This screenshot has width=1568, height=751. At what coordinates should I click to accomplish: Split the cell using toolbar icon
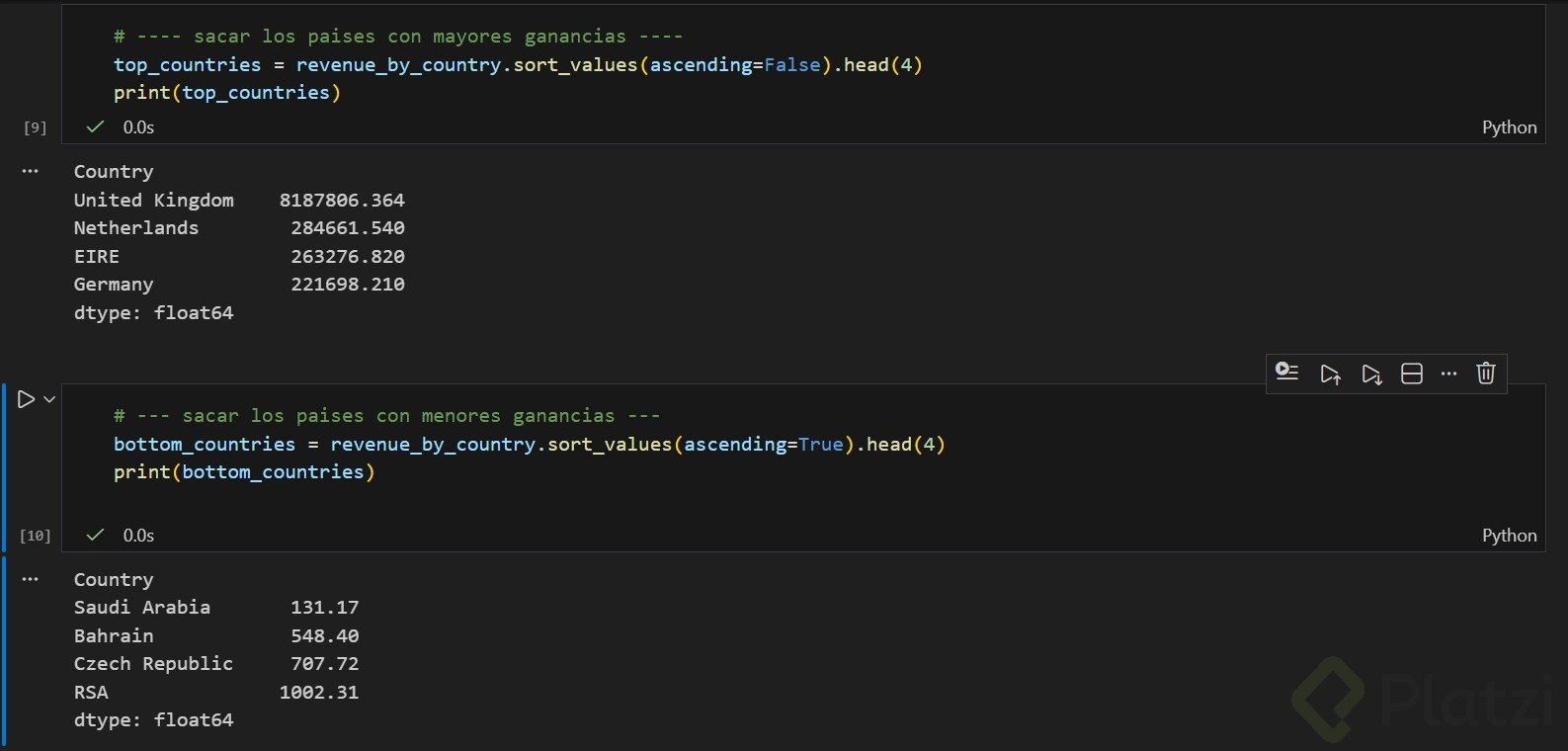coord(1412,374)
